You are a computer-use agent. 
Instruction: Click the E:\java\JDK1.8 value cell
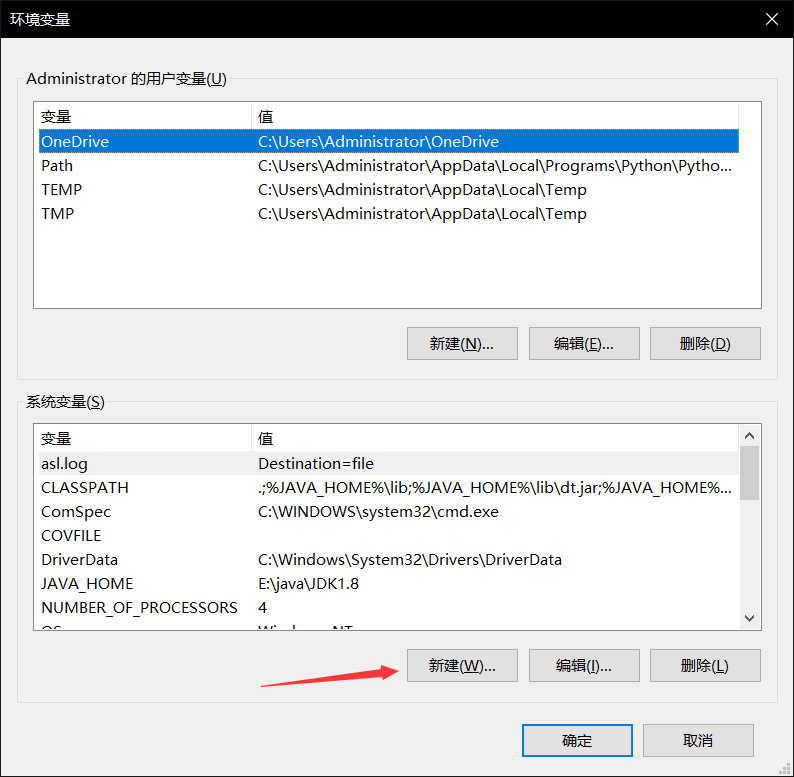(x=308, y=584)
